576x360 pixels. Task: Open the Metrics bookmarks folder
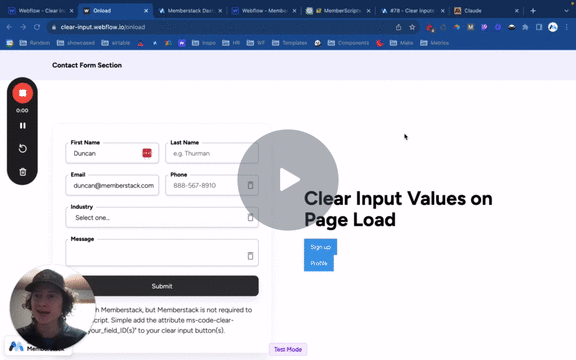(435, 43)
